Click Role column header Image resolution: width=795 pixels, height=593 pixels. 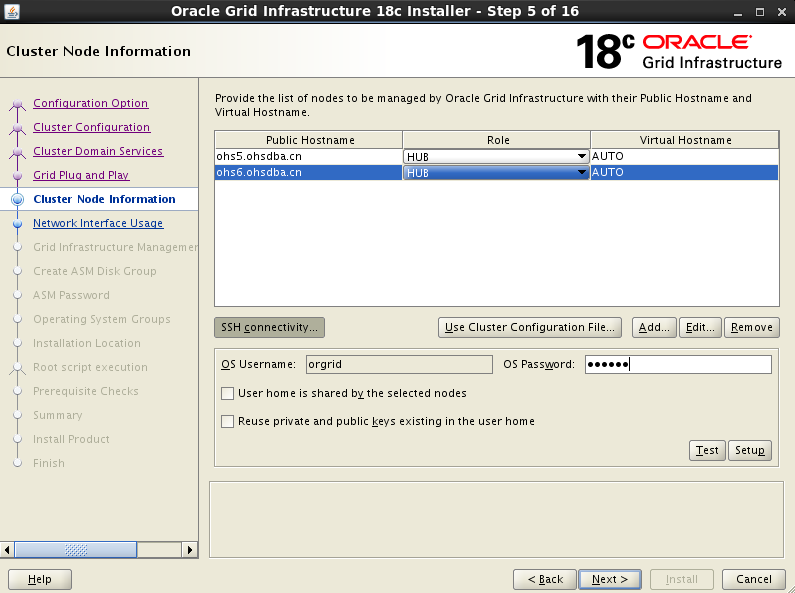[x=496, y=140]
